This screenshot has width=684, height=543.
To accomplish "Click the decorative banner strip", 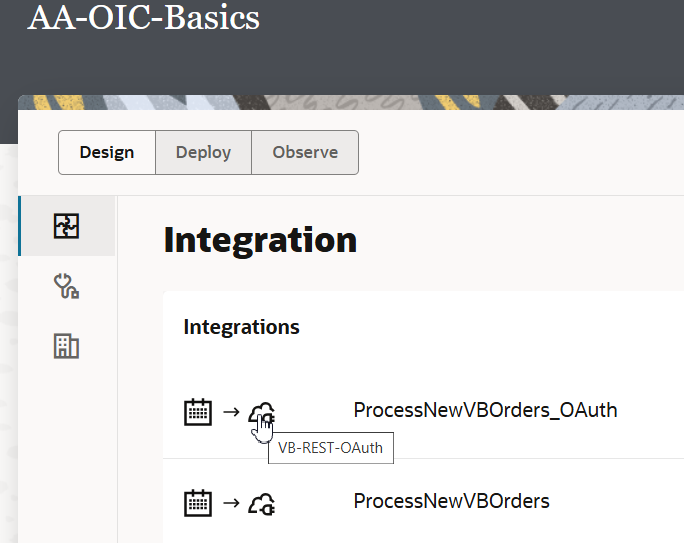I will pos(351,102).
